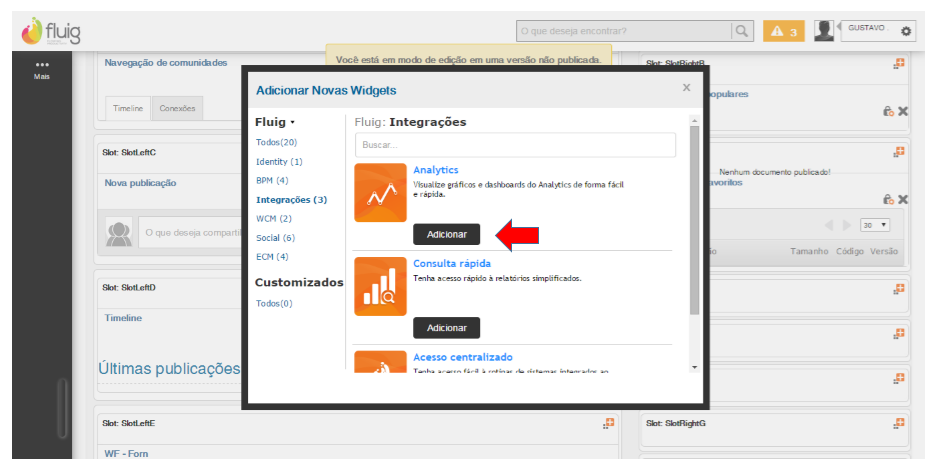Open the settings gear icon
The height and width of the screenshot is (470, 935).
(906, 31)
